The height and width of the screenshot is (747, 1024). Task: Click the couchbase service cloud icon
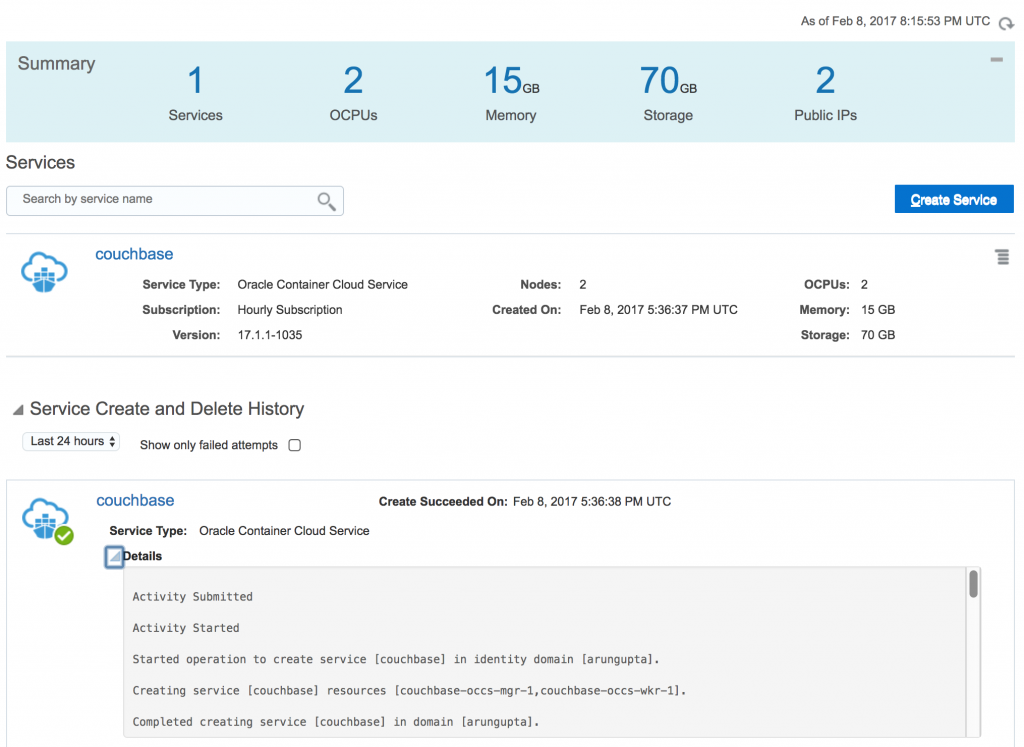[x=44, y=271]
